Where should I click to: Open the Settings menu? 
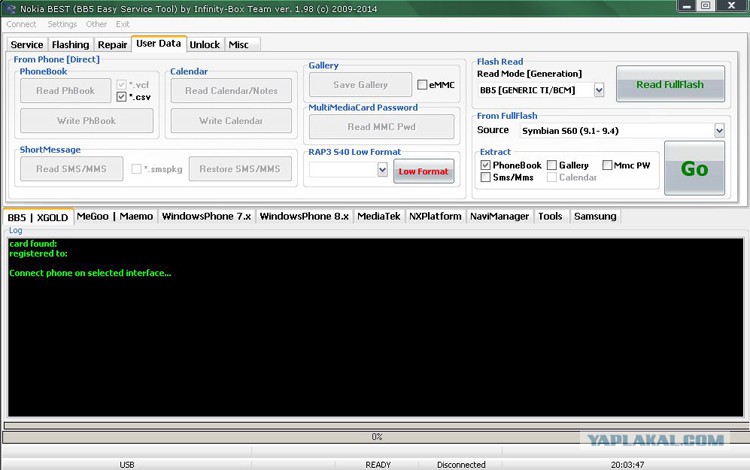62,24
